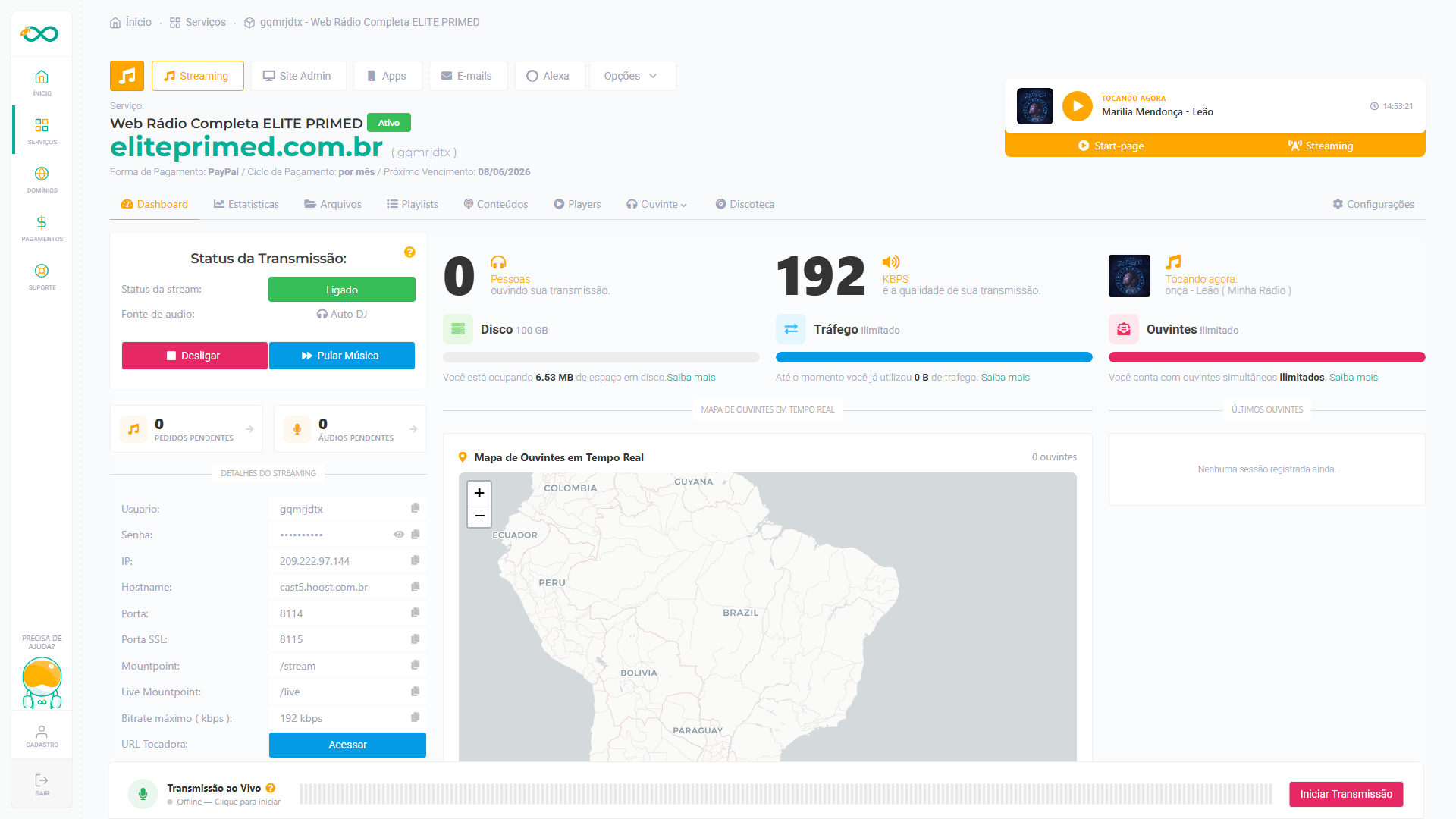Screen dimensions: 1456x819
Task: Open the Start-page link in player
Action: (1111, 146)
